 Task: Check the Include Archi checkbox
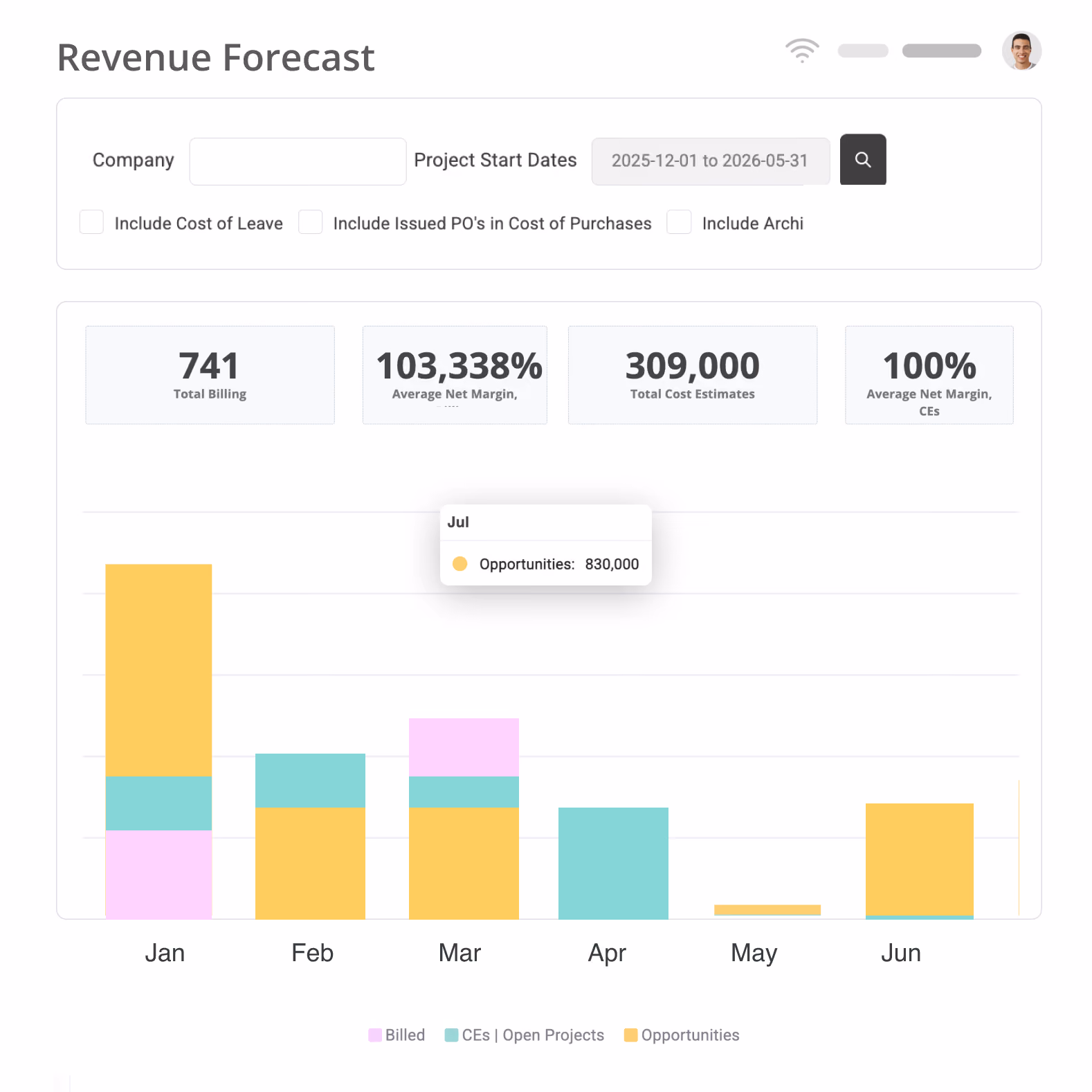tap(679, 222)
